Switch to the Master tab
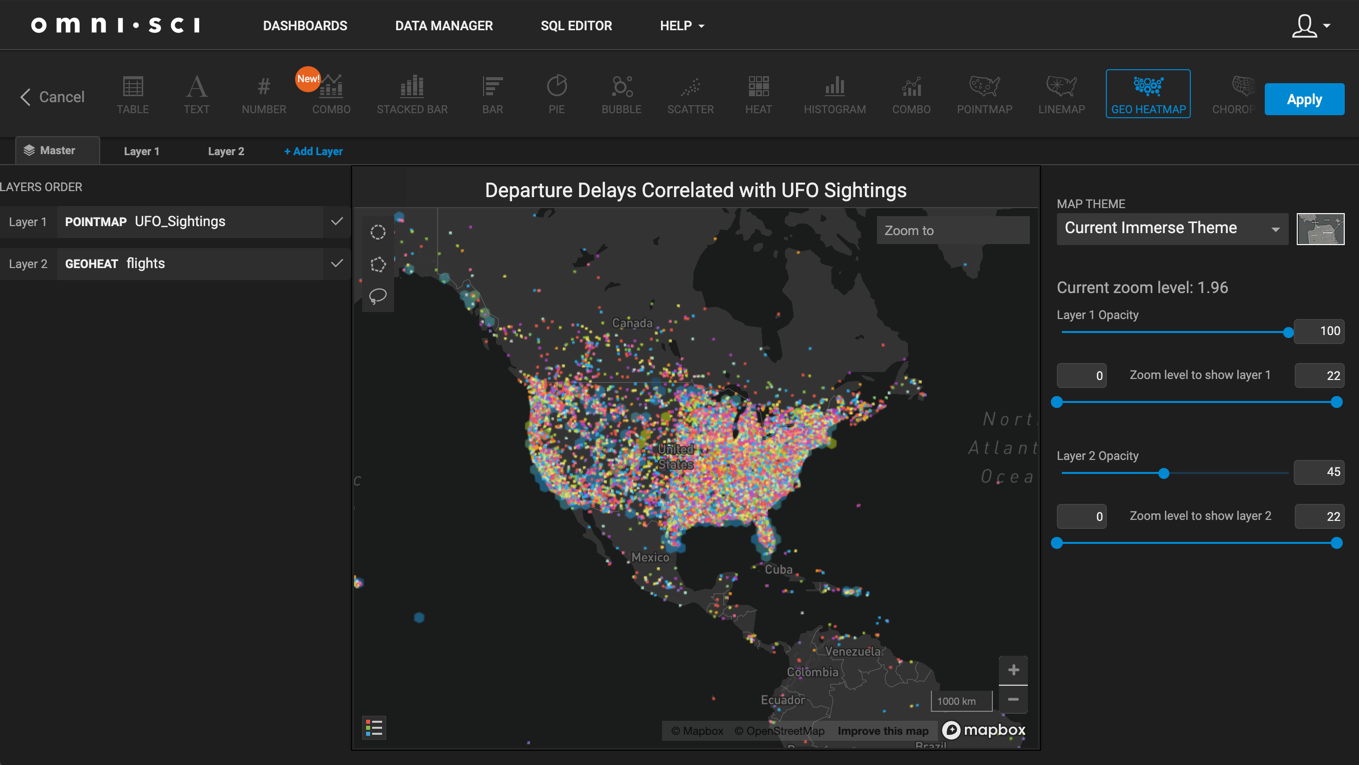This screenshot has height=765, width=1359. point(57,150)
